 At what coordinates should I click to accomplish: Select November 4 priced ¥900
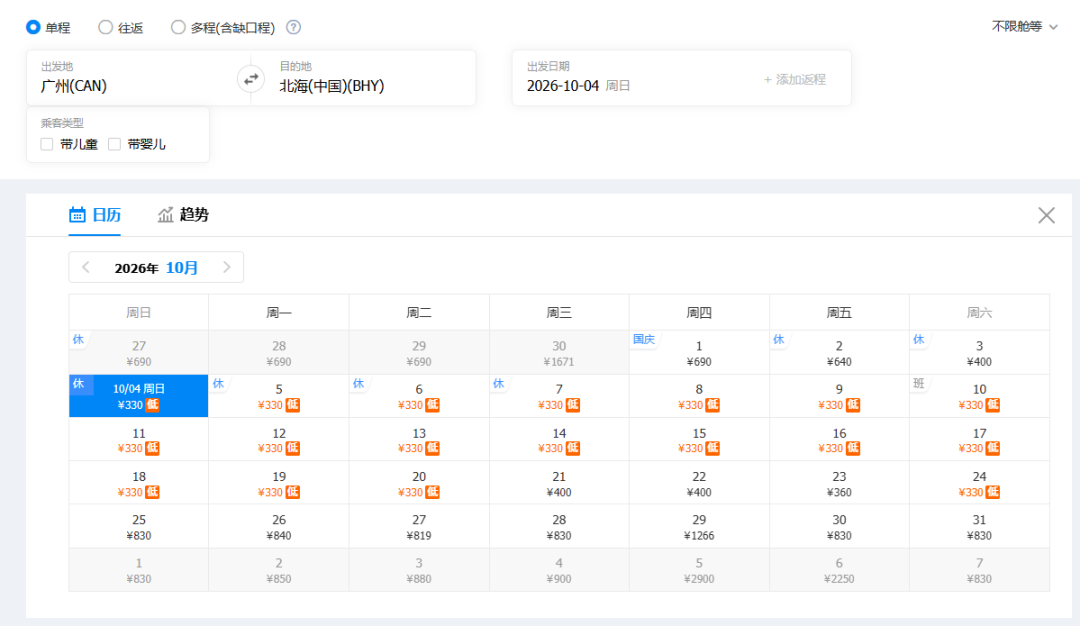[559, 570]
